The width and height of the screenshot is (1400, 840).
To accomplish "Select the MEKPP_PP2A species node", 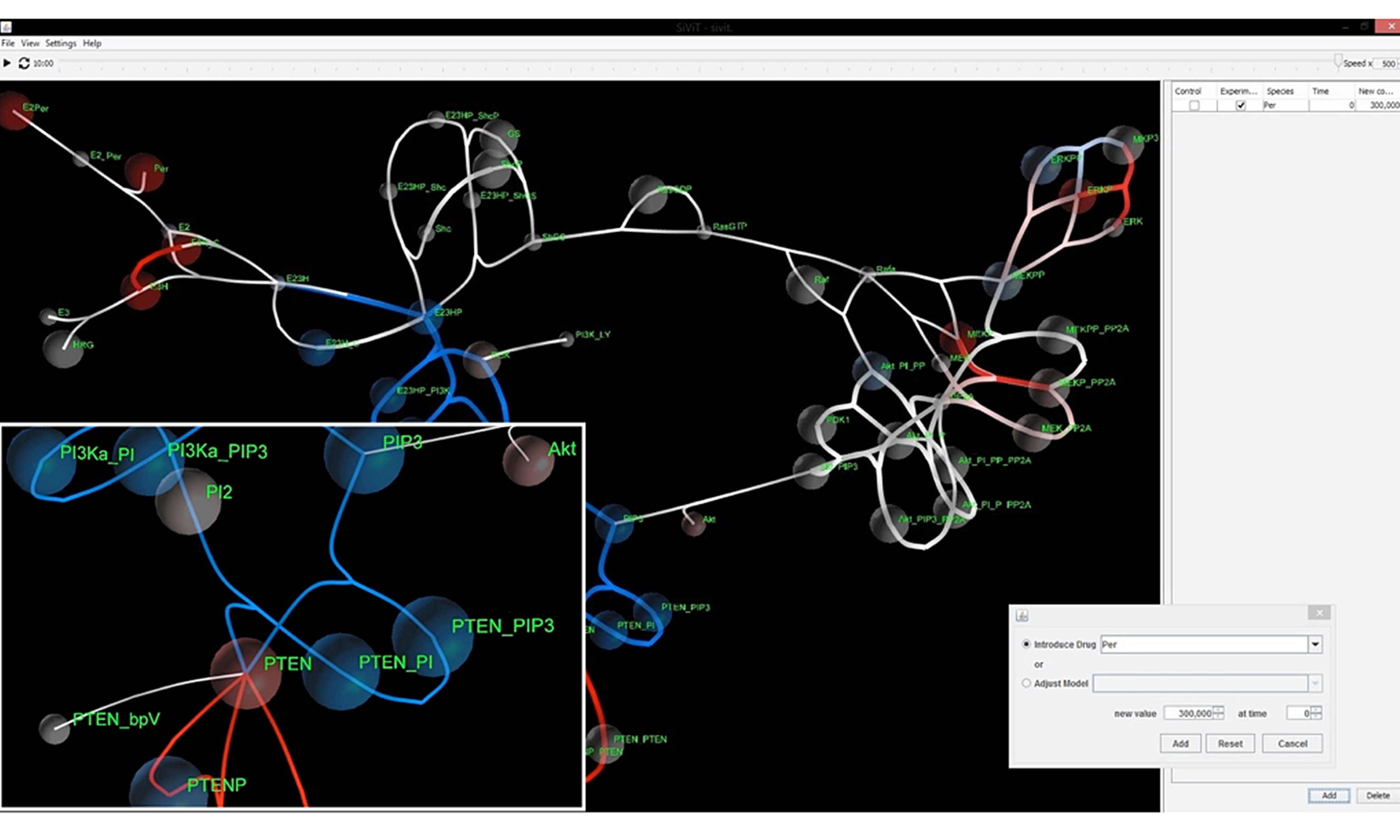I will 1056,335.
